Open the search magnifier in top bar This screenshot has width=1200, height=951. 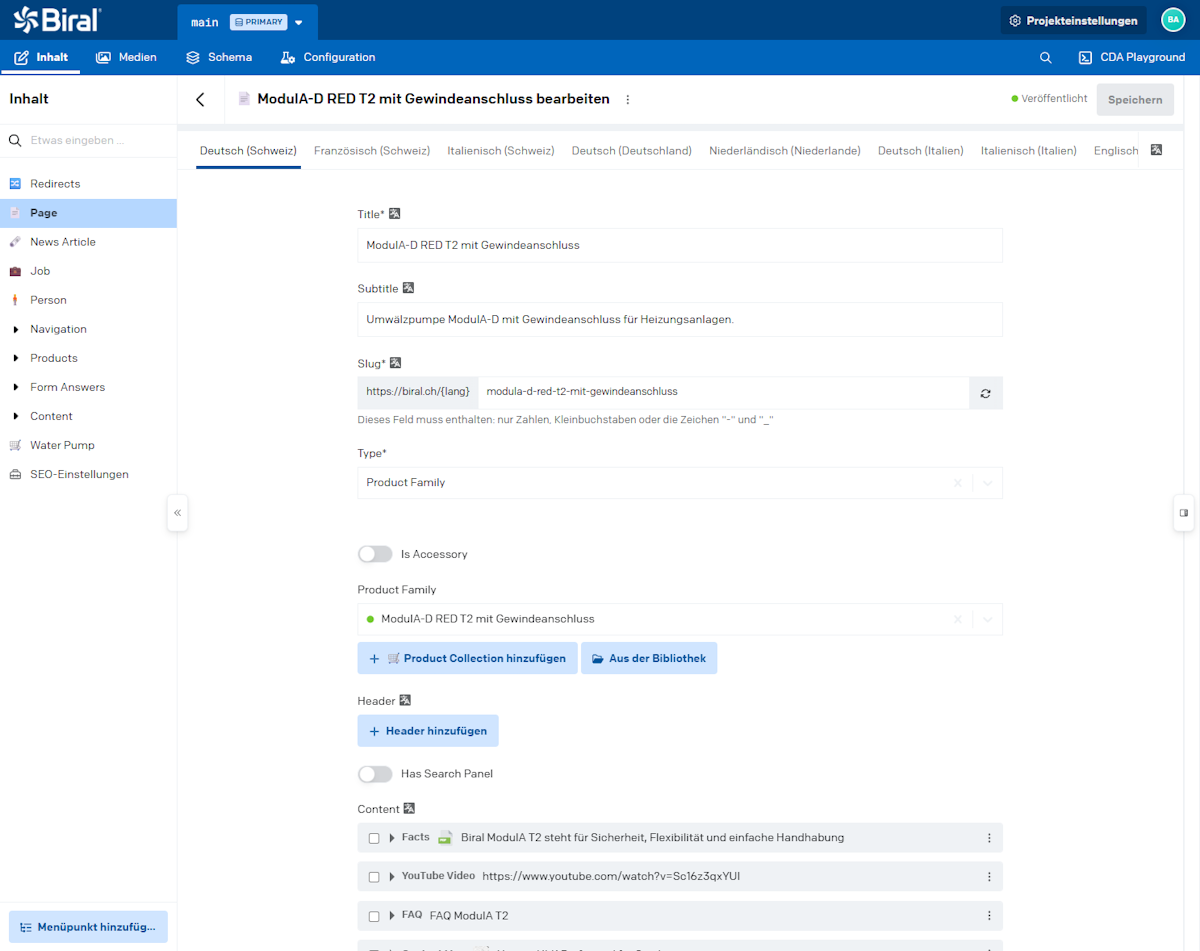pyautogui.click(x=1046, y=58)
